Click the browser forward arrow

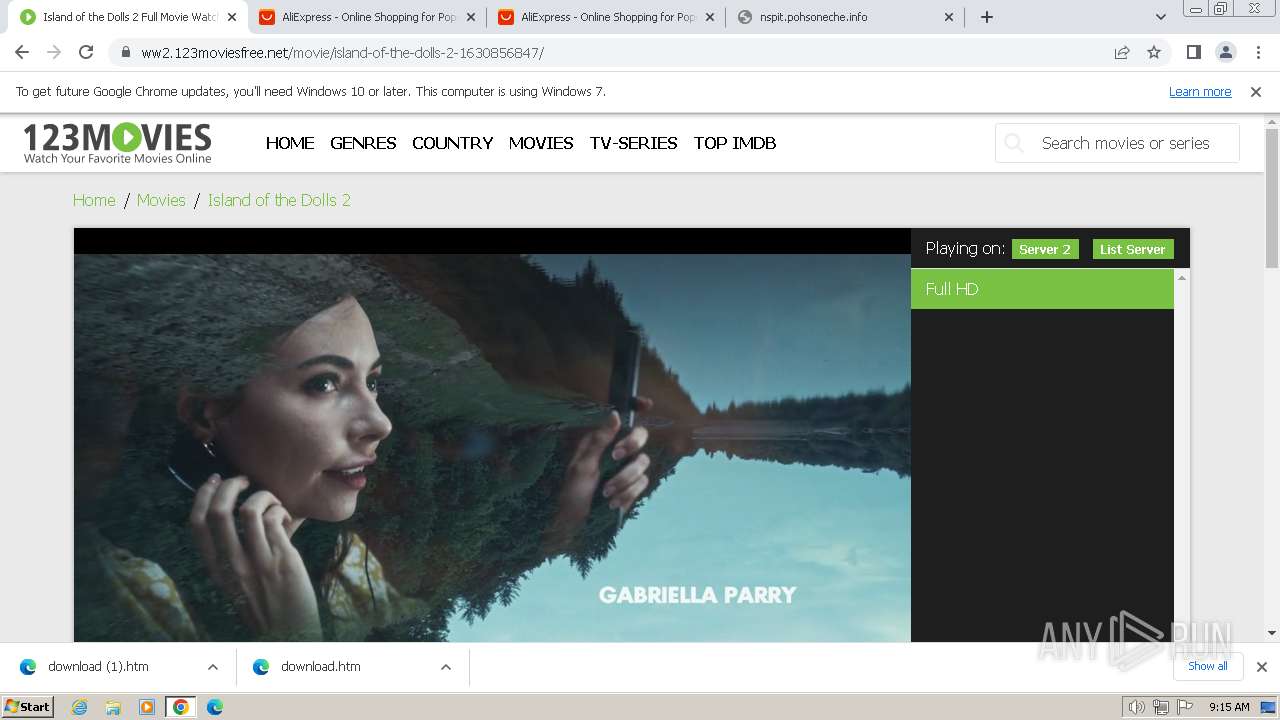(x=54, y=53)
